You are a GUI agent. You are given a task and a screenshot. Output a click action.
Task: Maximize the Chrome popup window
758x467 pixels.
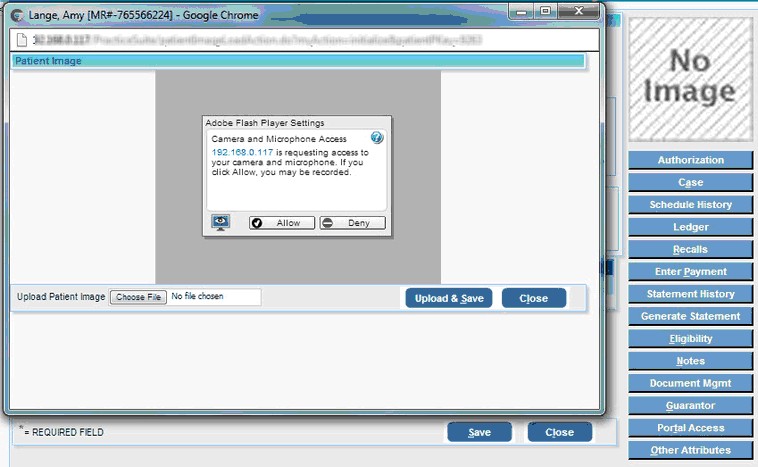pos(546,10)
